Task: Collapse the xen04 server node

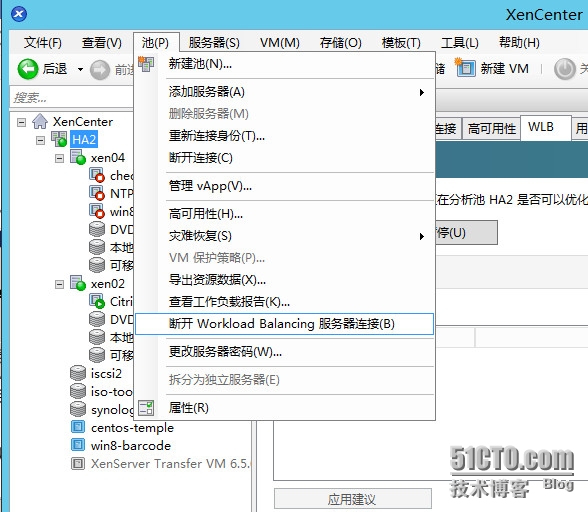Action: 59,158
